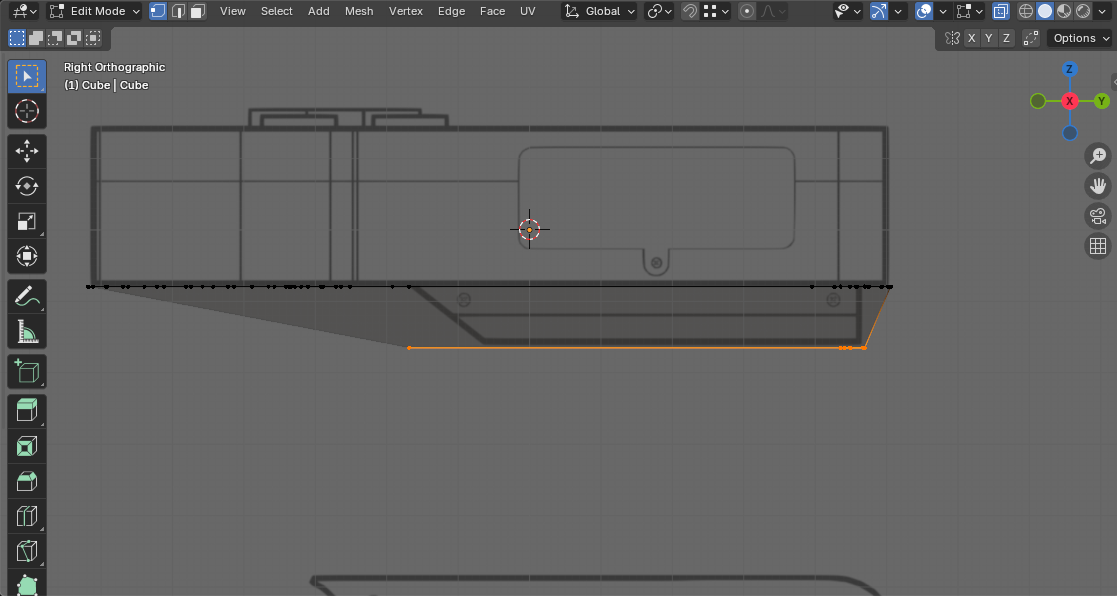The height and width of the screenshot is (596, 1117).
Task: Set selection mode to Invert
Action: [x=74, y=38]
